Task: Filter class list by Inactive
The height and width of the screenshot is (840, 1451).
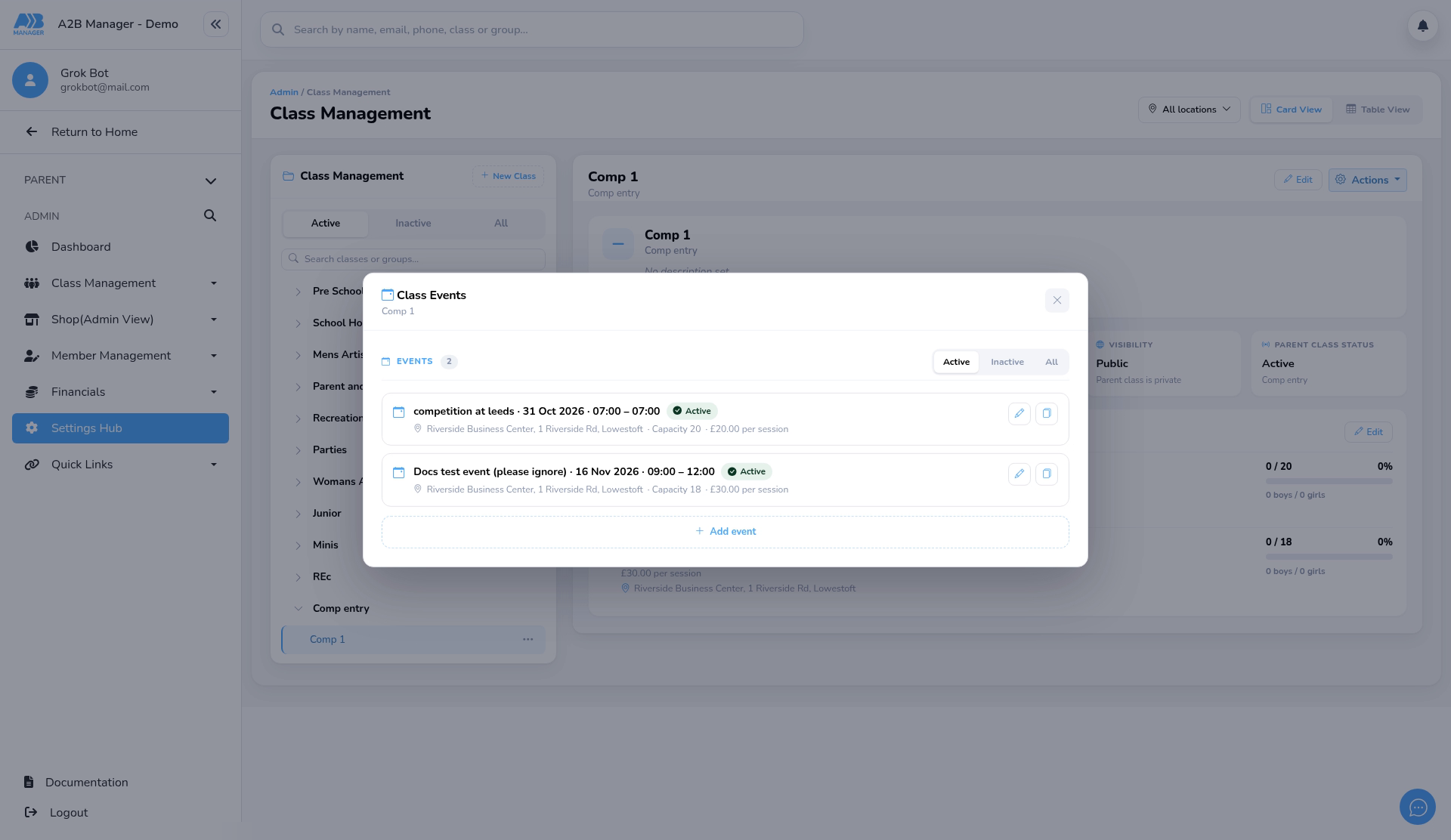Action: click(x=413, y=224)
